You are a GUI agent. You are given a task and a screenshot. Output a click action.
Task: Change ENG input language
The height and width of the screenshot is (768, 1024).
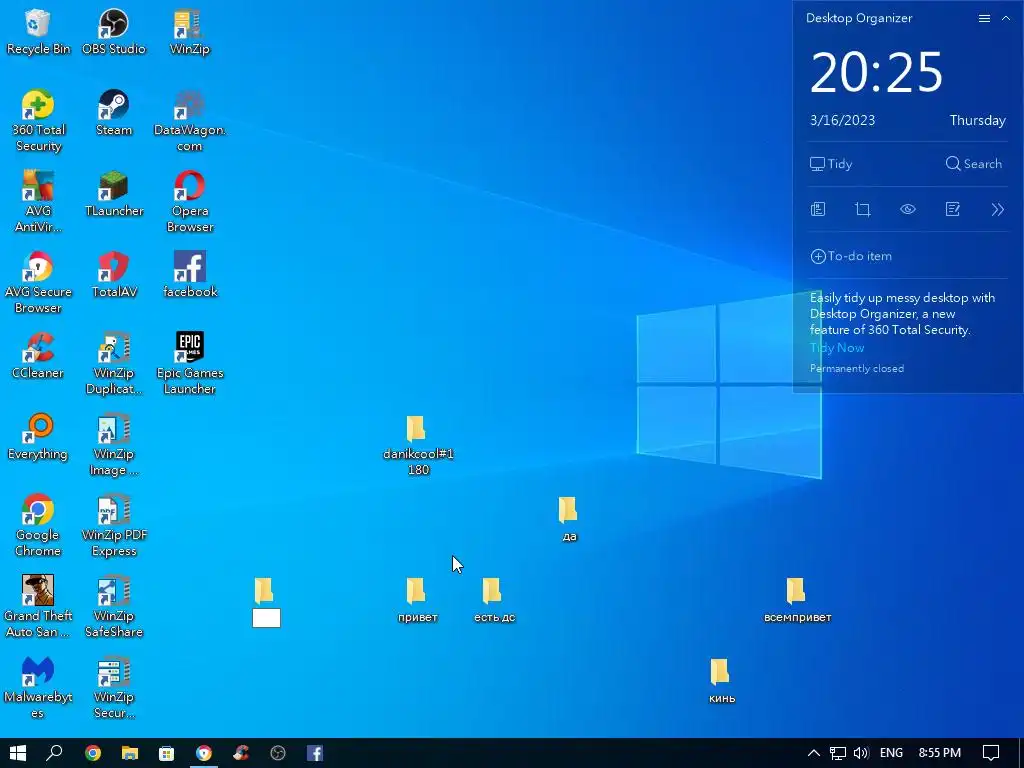[891, 753]
